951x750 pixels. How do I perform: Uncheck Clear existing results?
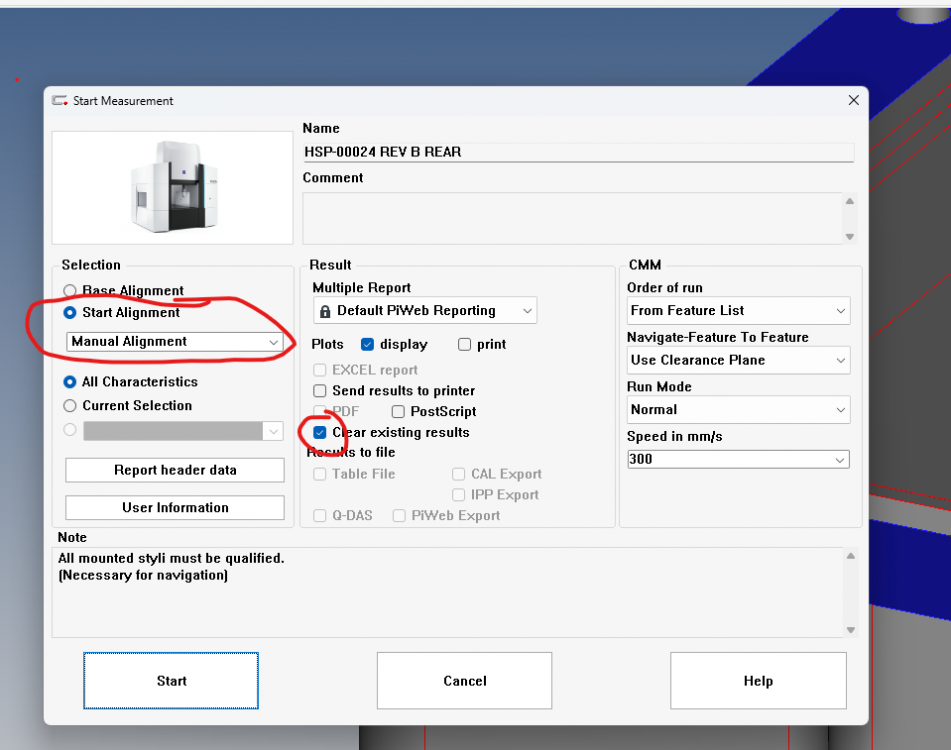320,433
